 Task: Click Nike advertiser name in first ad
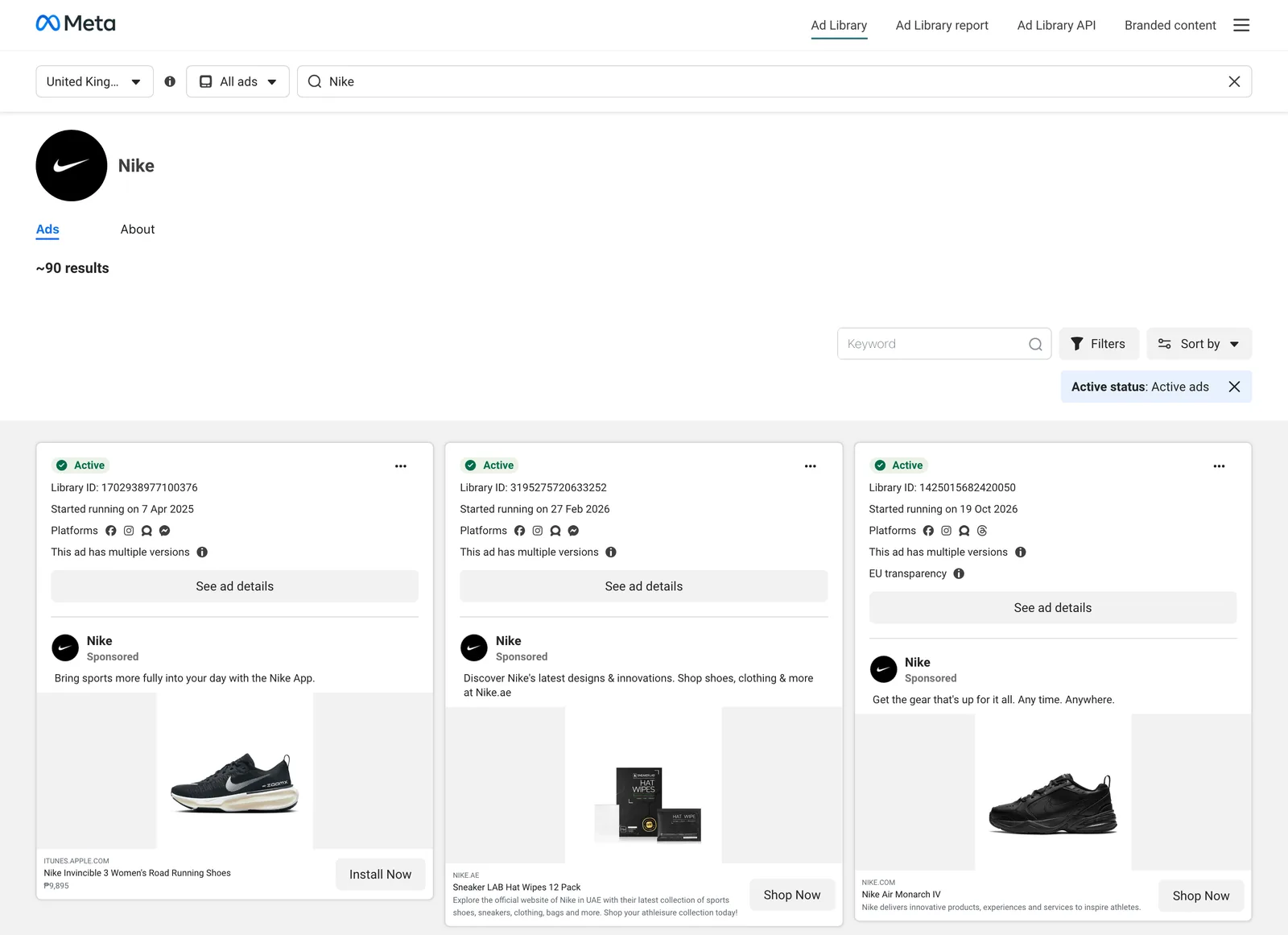(100, 641)
